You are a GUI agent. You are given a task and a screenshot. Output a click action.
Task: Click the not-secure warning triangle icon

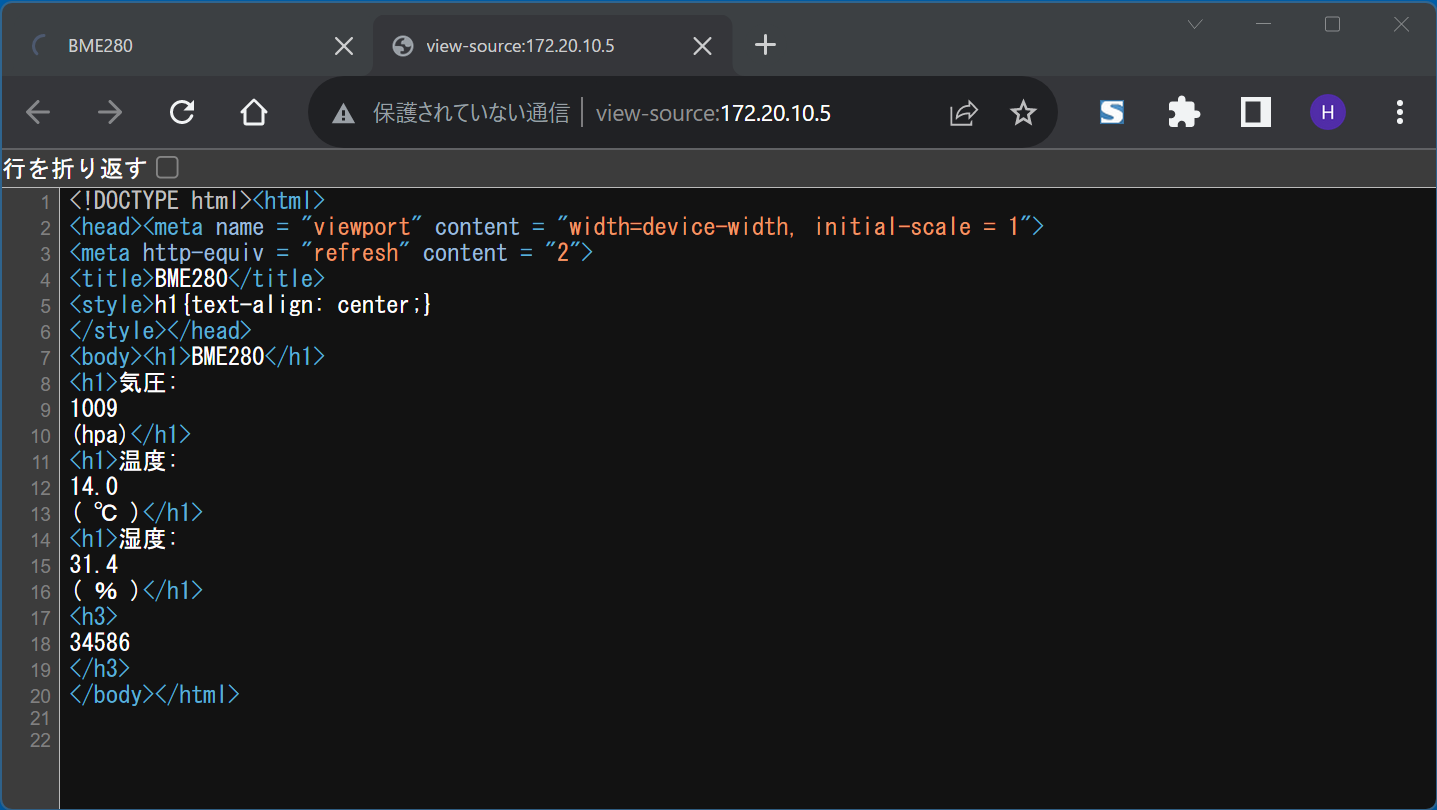point(343,113)
